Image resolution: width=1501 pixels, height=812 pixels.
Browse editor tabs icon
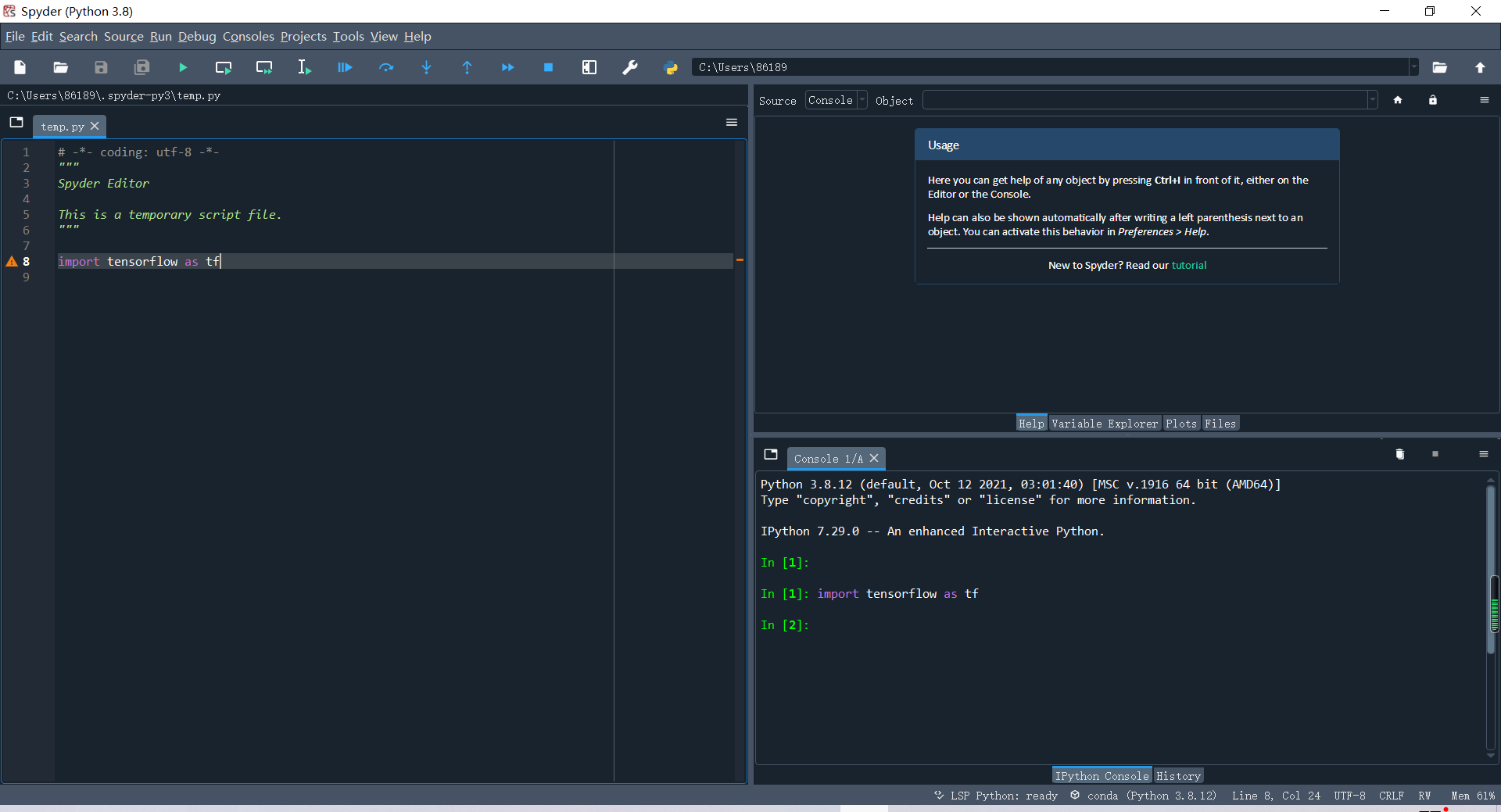pyautogui.click(x=16, y=122)
